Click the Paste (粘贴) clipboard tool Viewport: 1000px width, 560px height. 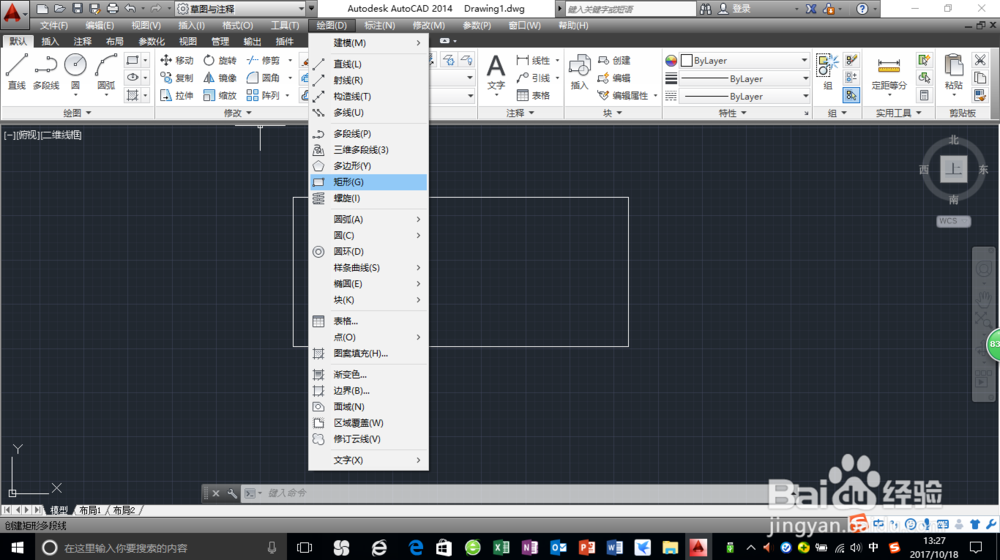coord(953,72)
